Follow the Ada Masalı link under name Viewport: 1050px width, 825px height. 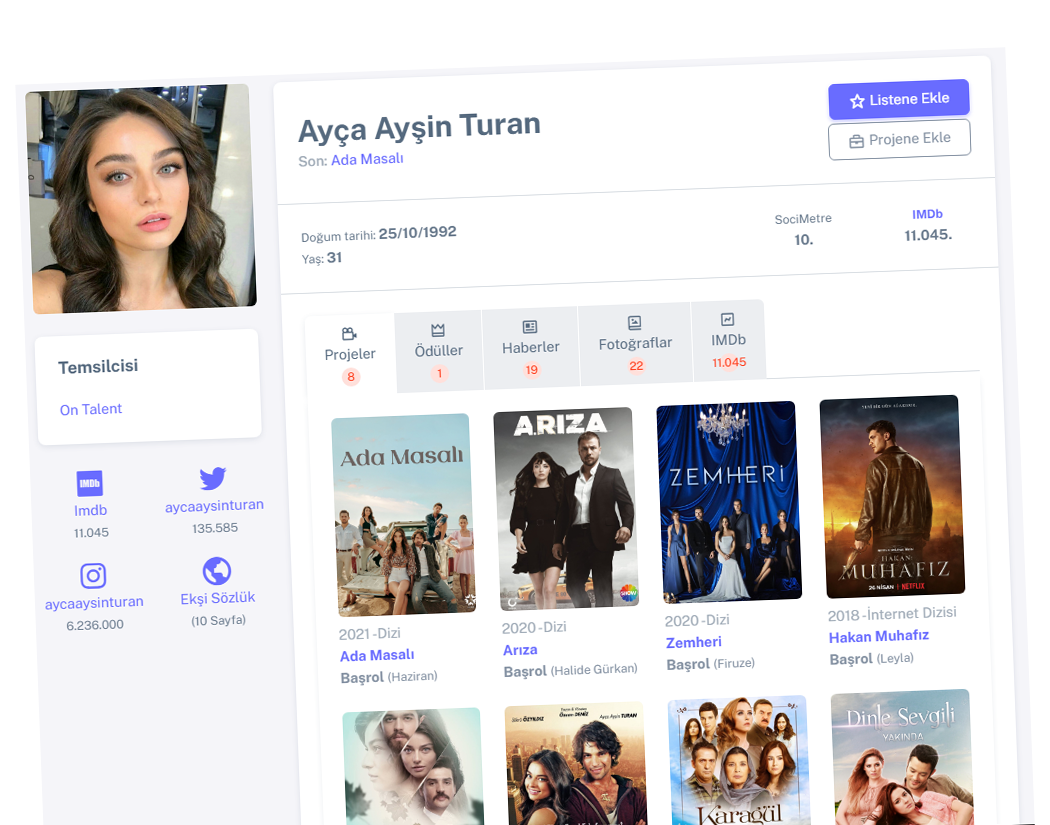click(x=367, y=159)
